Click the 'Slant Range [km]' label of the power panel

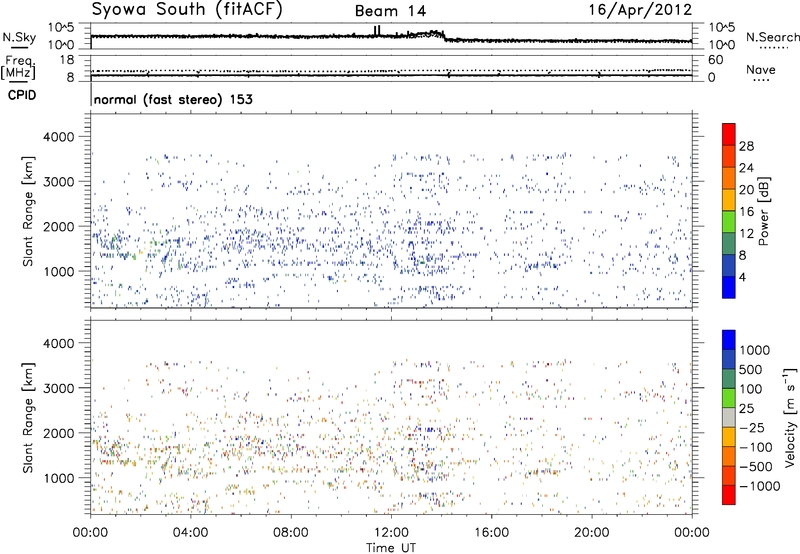pos(28,211)
